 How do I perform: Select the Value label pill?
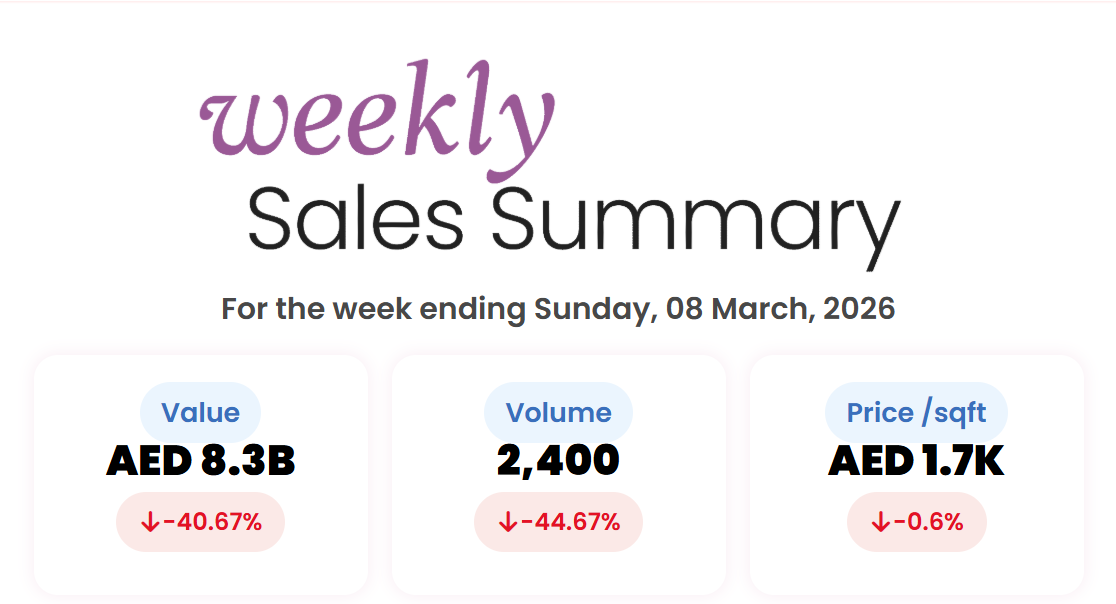200,412
